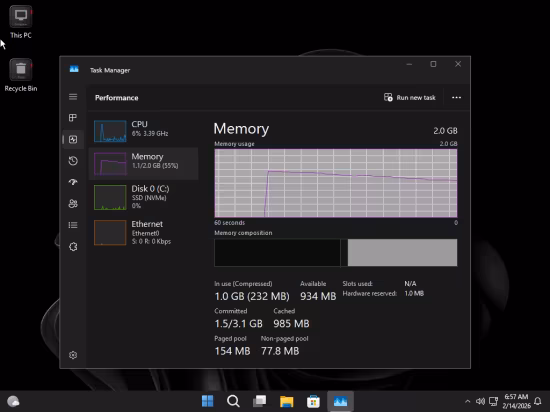Open the Windows Start menu
Image resolution: width=550 pixels, height=412 pixels.
point(207,401)
